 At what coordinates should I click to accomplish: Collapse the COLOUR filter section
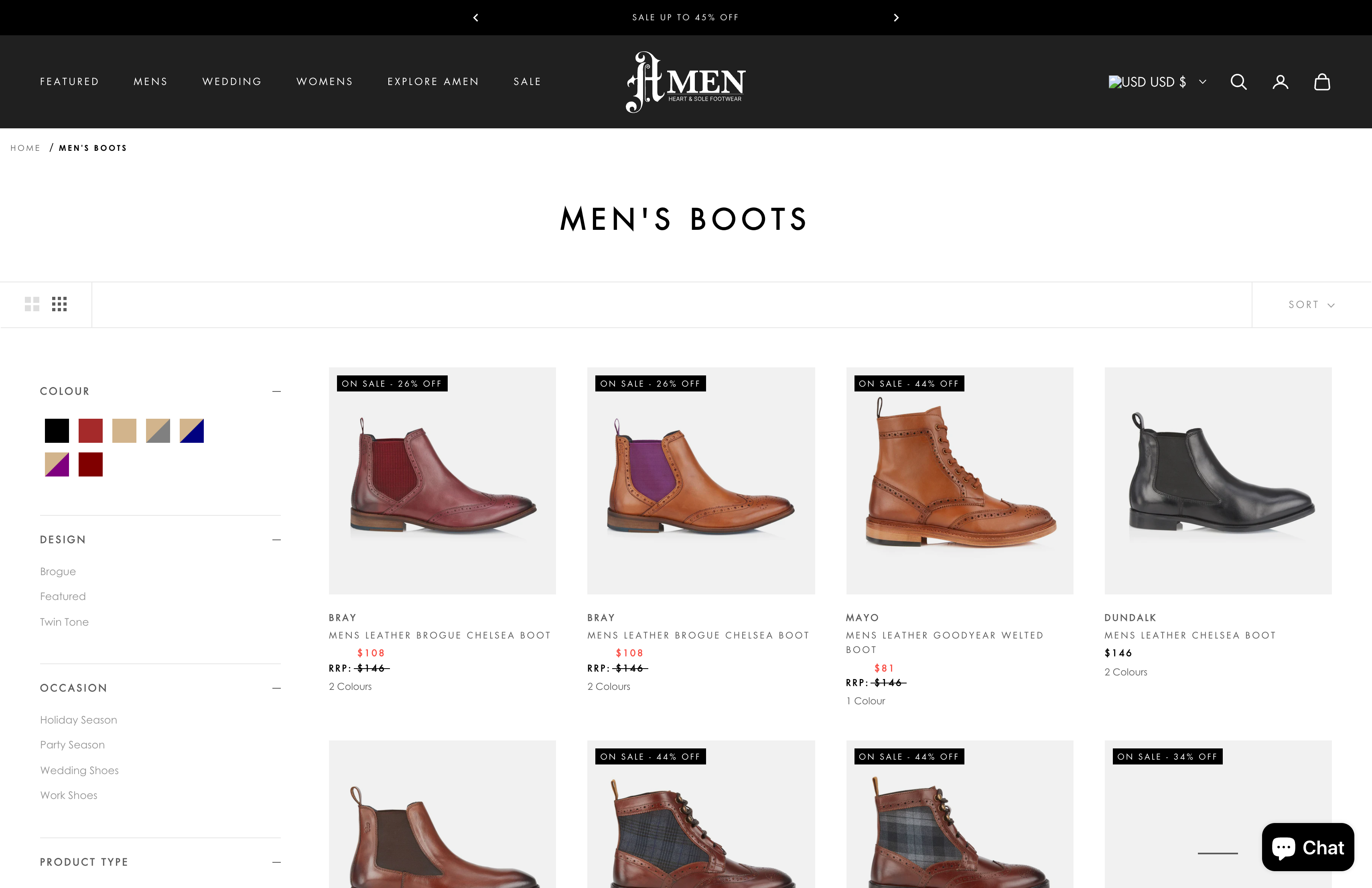point(277,391)
